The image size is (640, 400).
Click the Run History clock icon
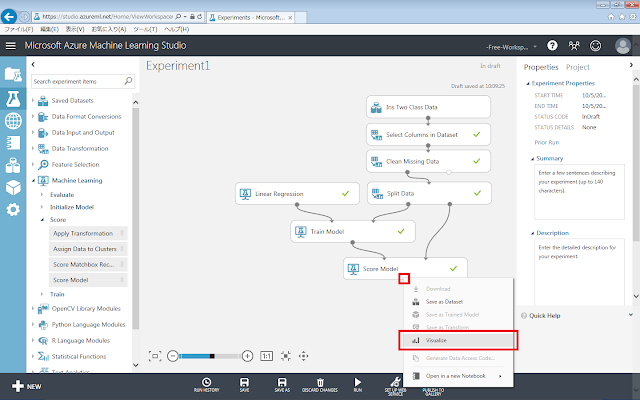206,383
